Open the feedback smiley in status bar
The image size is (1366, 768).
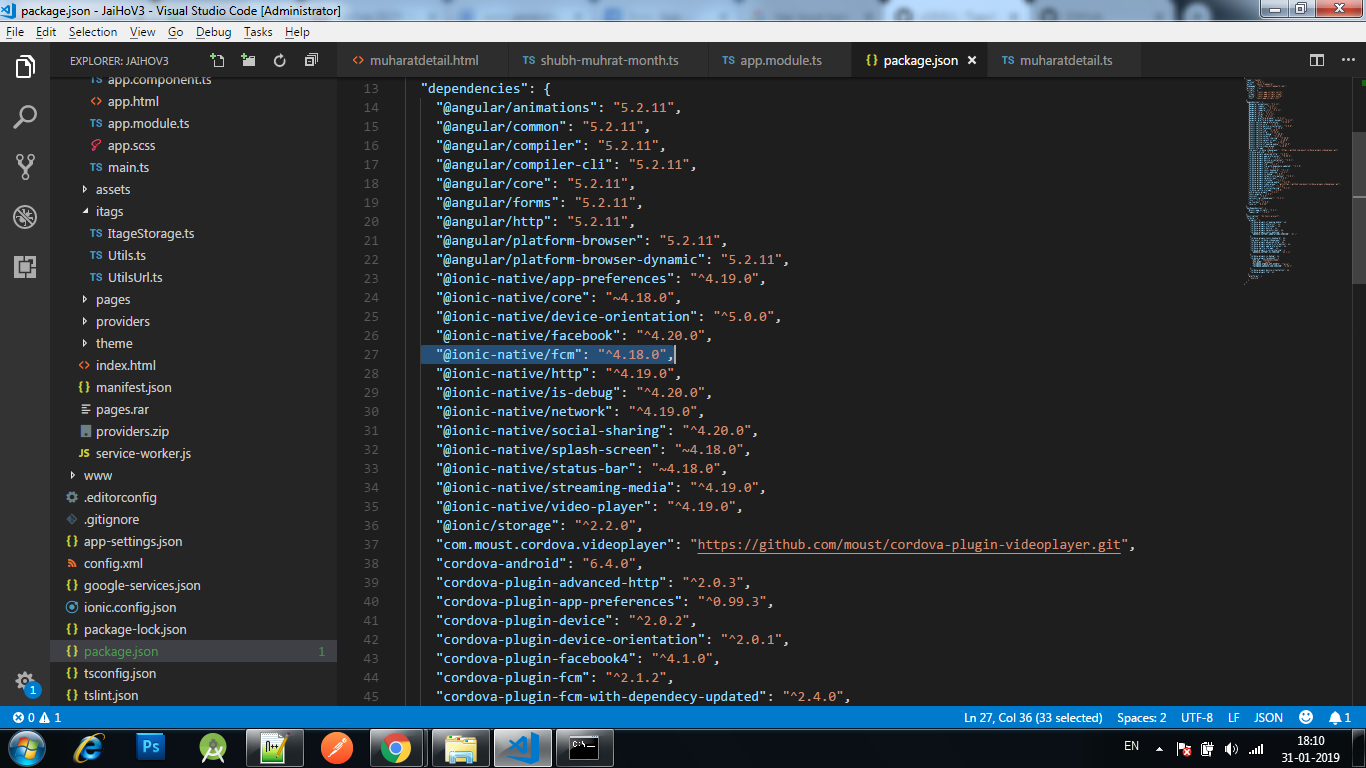(1306, 718)
